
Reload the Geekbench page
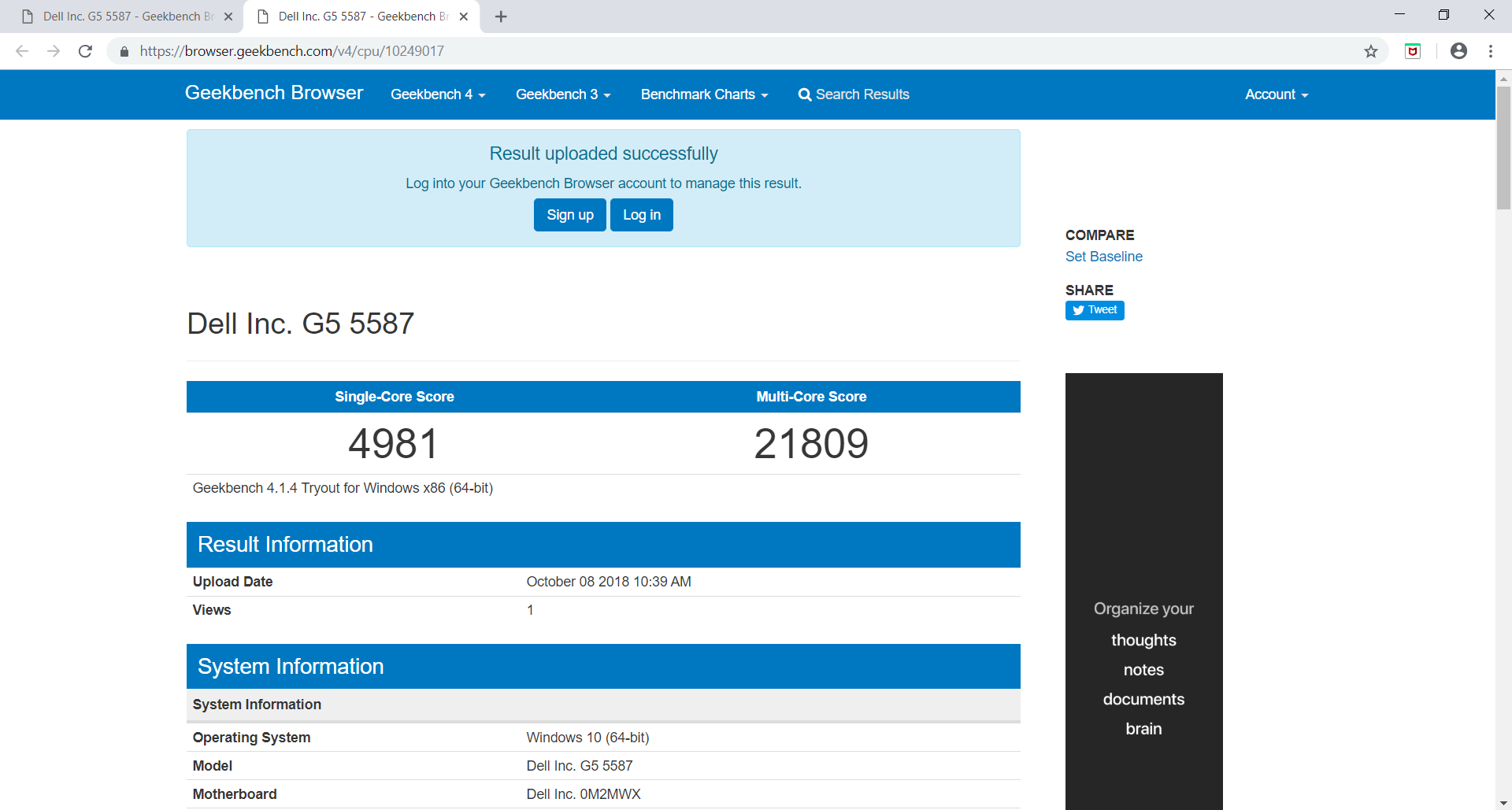pyautogui.click(x=85, y=51)
